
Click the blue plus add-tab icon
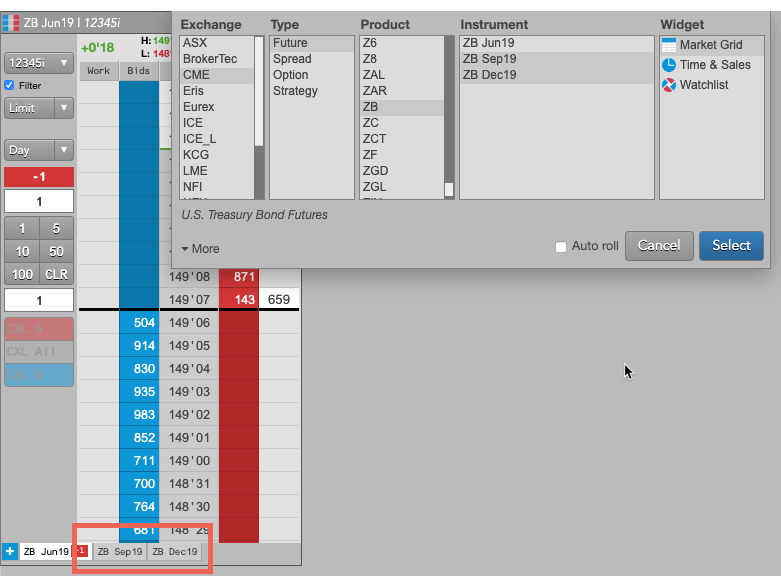point(9,551)
